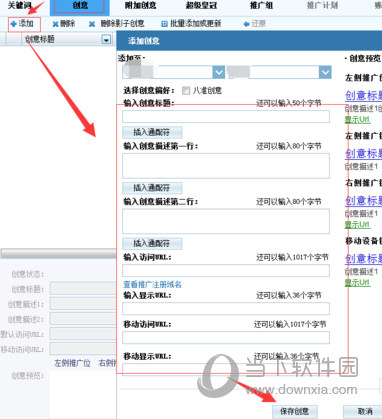Viewport: 382px width, 419px height.
Task: Open the 超级皇冠 tab
Action: 201,5
